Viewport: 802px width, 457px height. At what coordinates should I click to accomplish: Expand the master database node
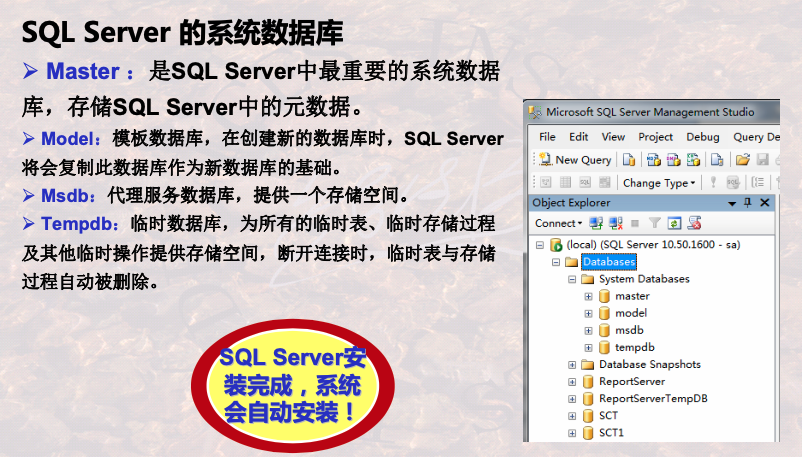(589, 296)
